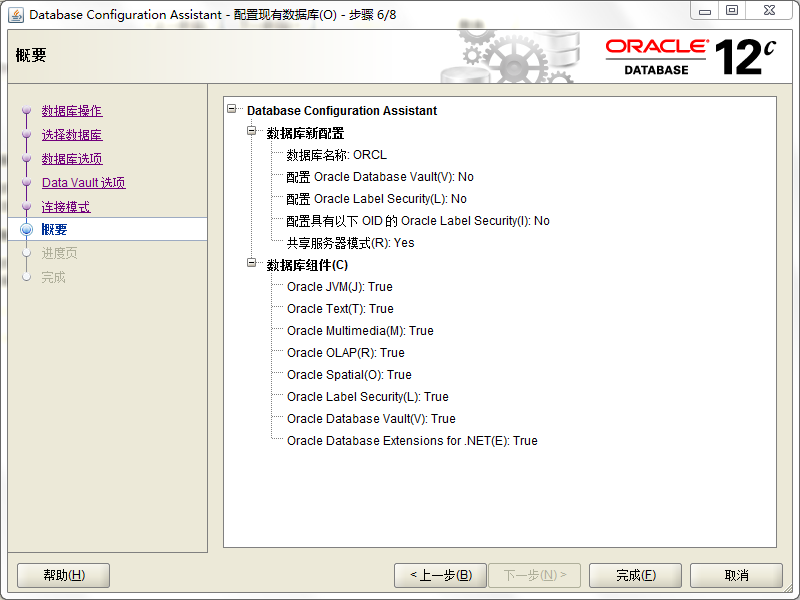This screenshot has height=600, width=800.
Task: Select the Oracle OLAP(R): True row
Action: point(346,353)
